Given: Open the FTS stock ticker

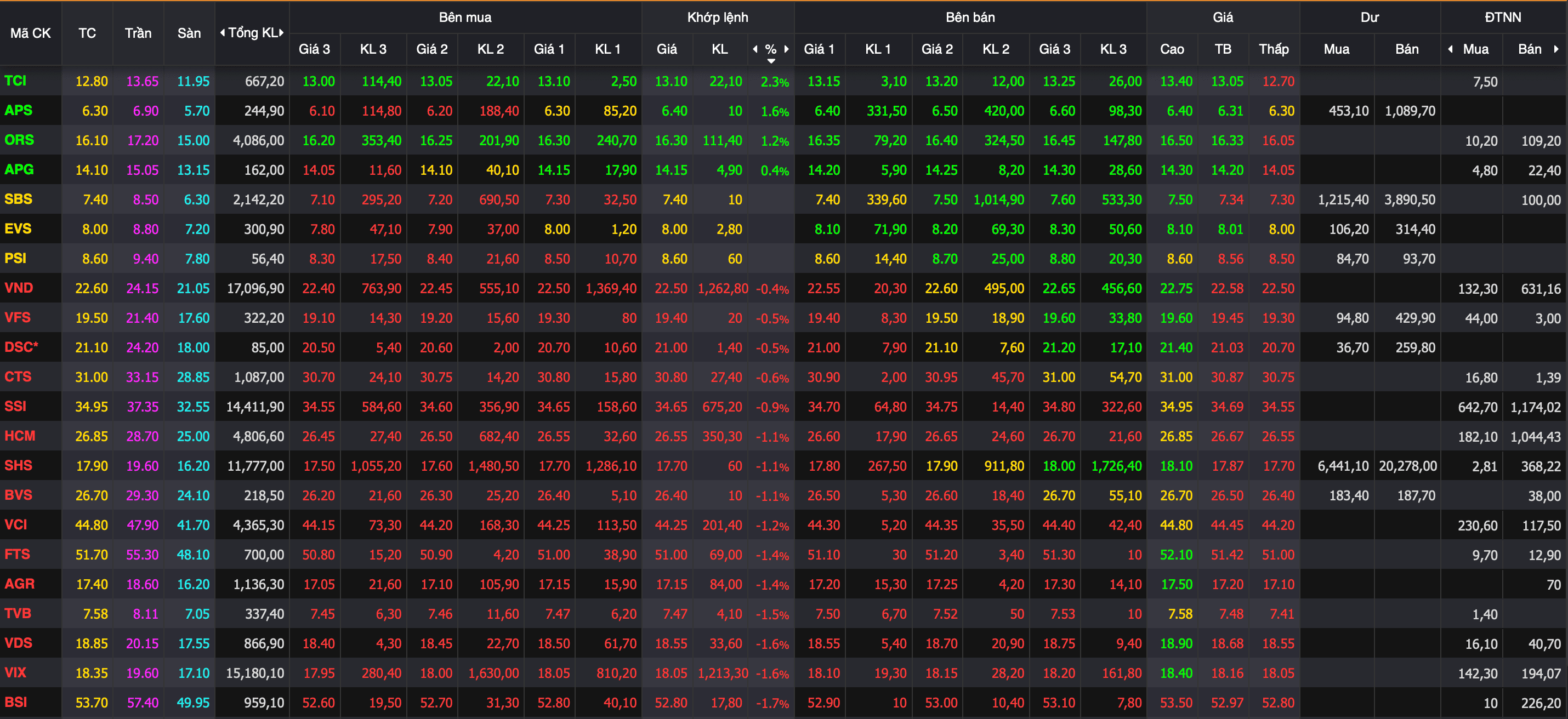Looking at the screenshot, I should 17,555.
